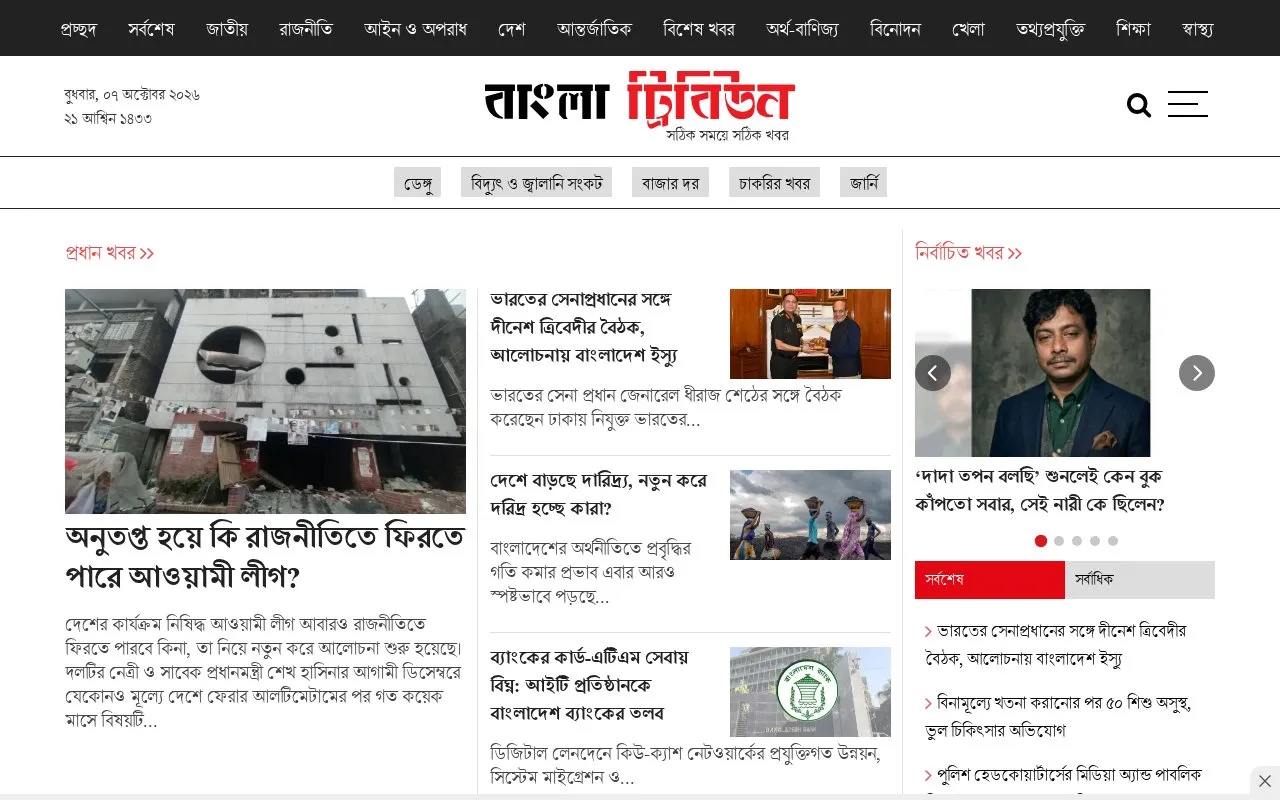Viewport: 1280px width, 800px height.
Task: Go to সর্বশেষ in top navigation bar
Action: tap(151, 29)
